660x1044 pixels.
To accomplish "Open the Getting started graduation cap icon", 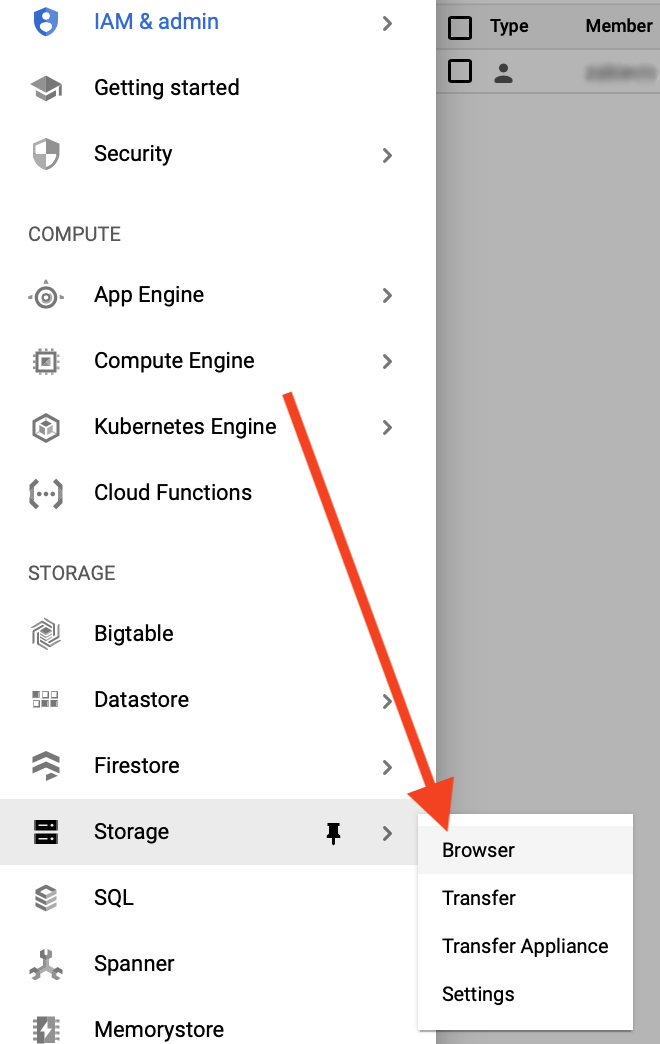I will pyautogui.click(x=46, y=88).
